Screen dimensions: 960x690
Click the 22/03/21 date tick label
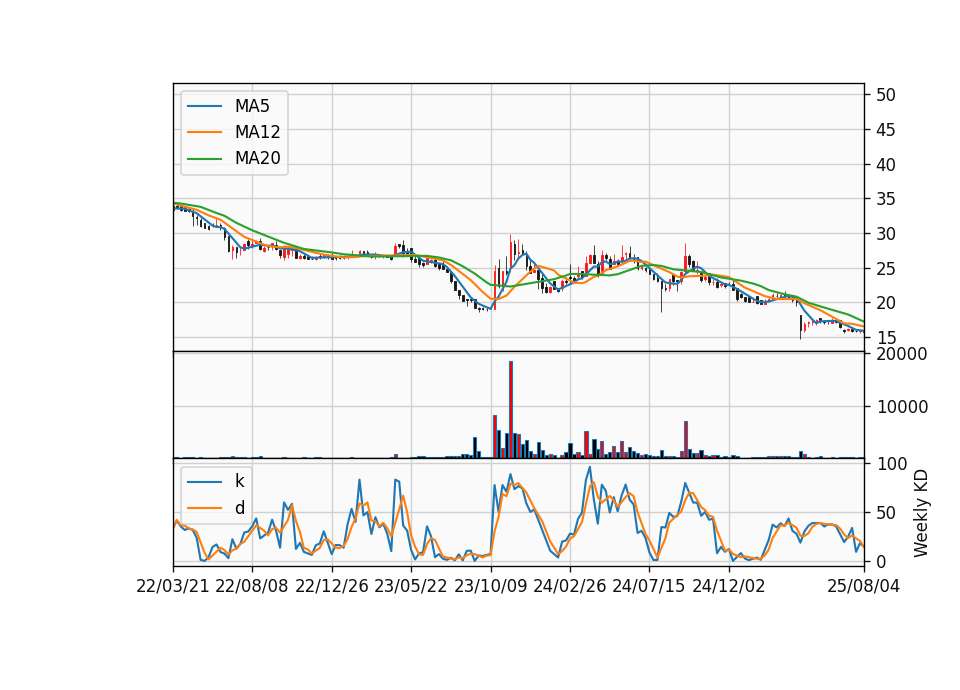coord(173,586)
